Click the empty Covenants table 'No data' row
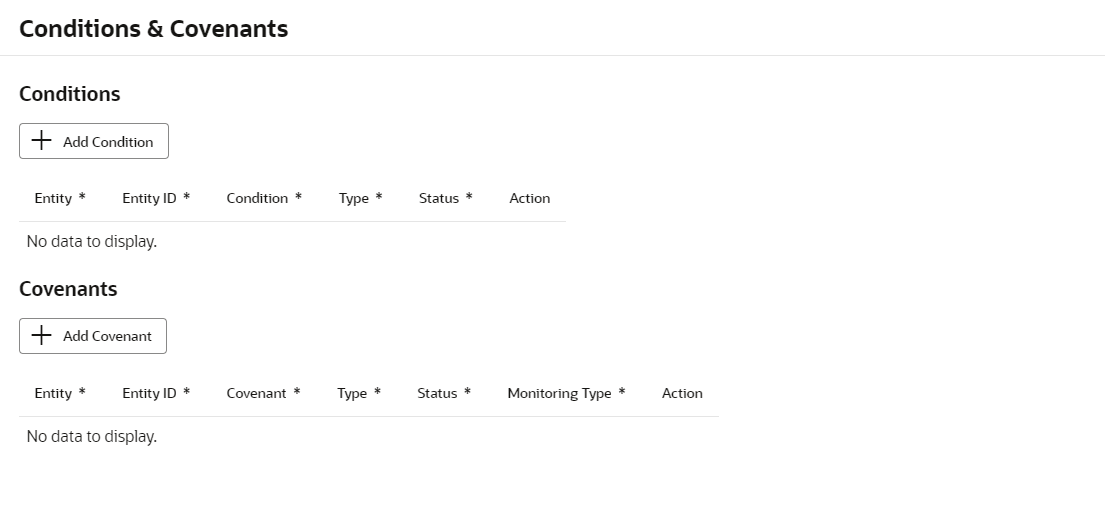Image resolution: width=1105 pixels, height=508 pixels. (92, 436)
